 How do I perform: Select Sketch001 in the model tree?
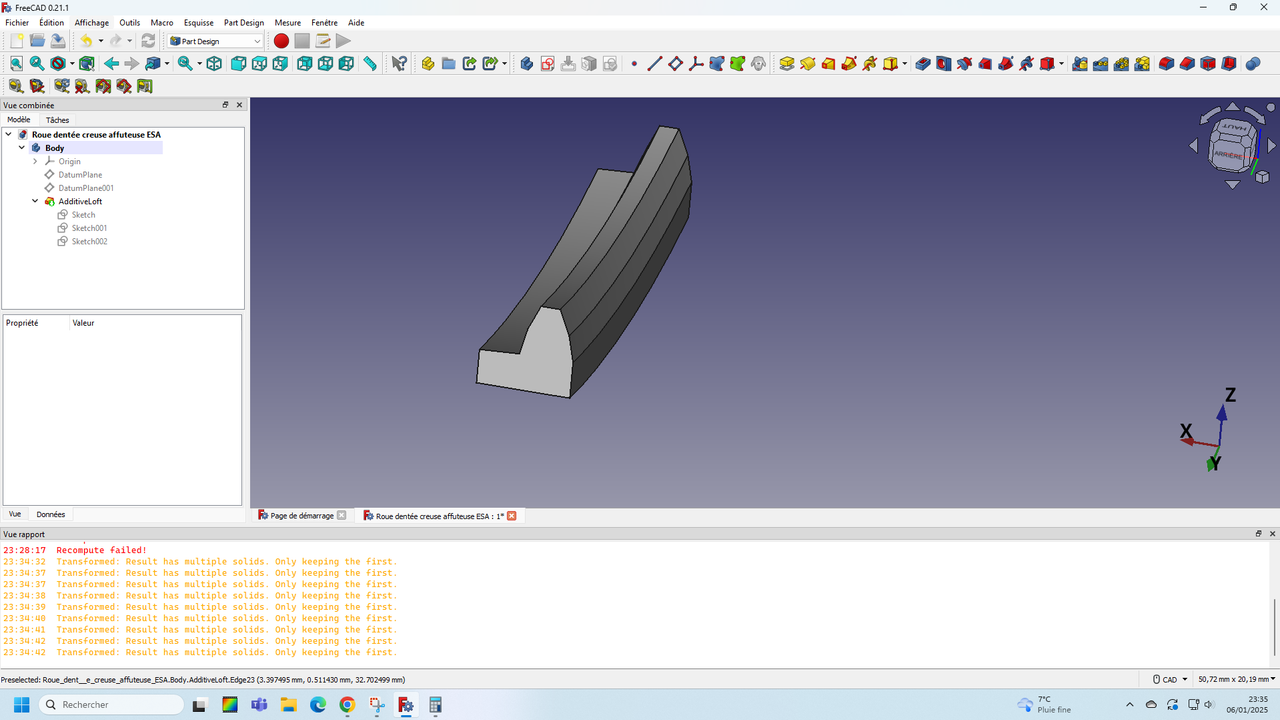point(89,228)
